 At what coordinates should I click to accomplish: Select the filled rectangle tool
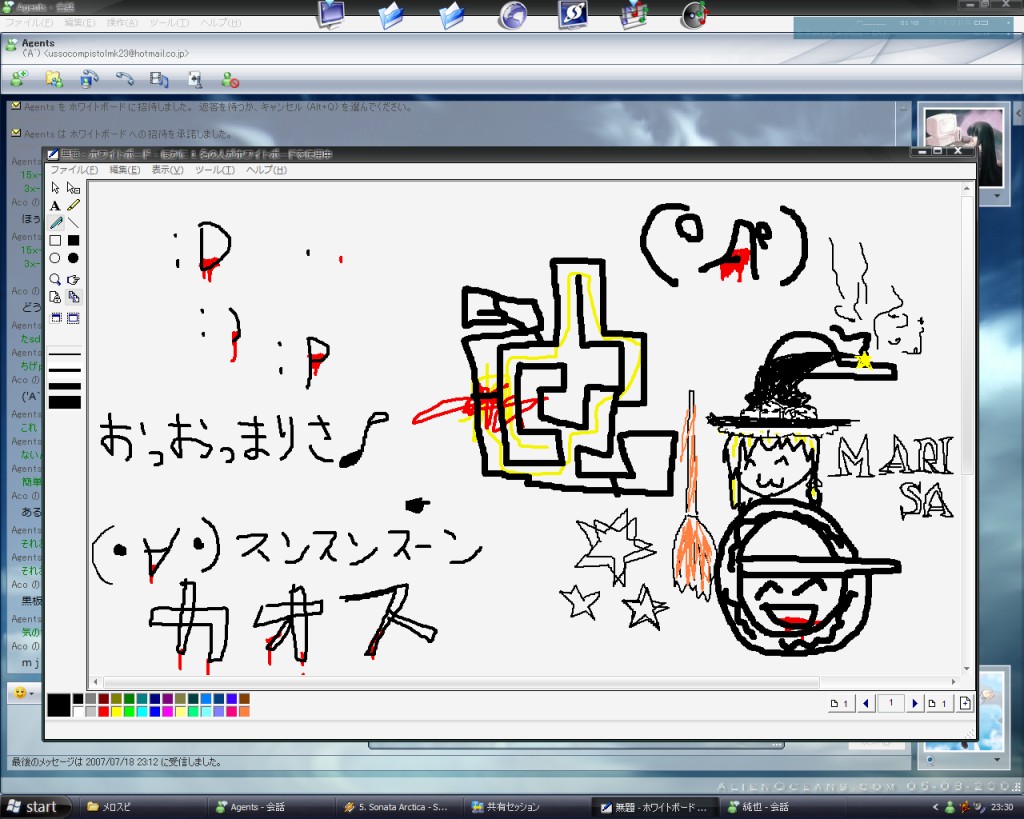(x=74, y=241)
